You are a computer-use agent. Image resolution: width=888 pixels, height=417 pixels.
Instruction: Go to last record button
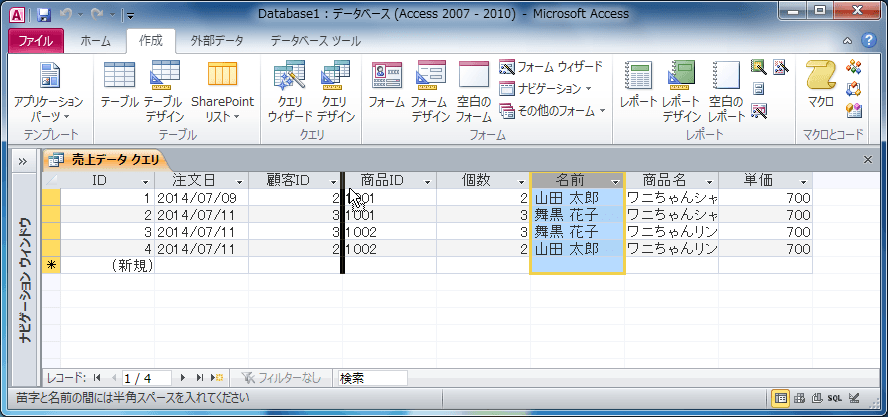(x=199, y=378)
